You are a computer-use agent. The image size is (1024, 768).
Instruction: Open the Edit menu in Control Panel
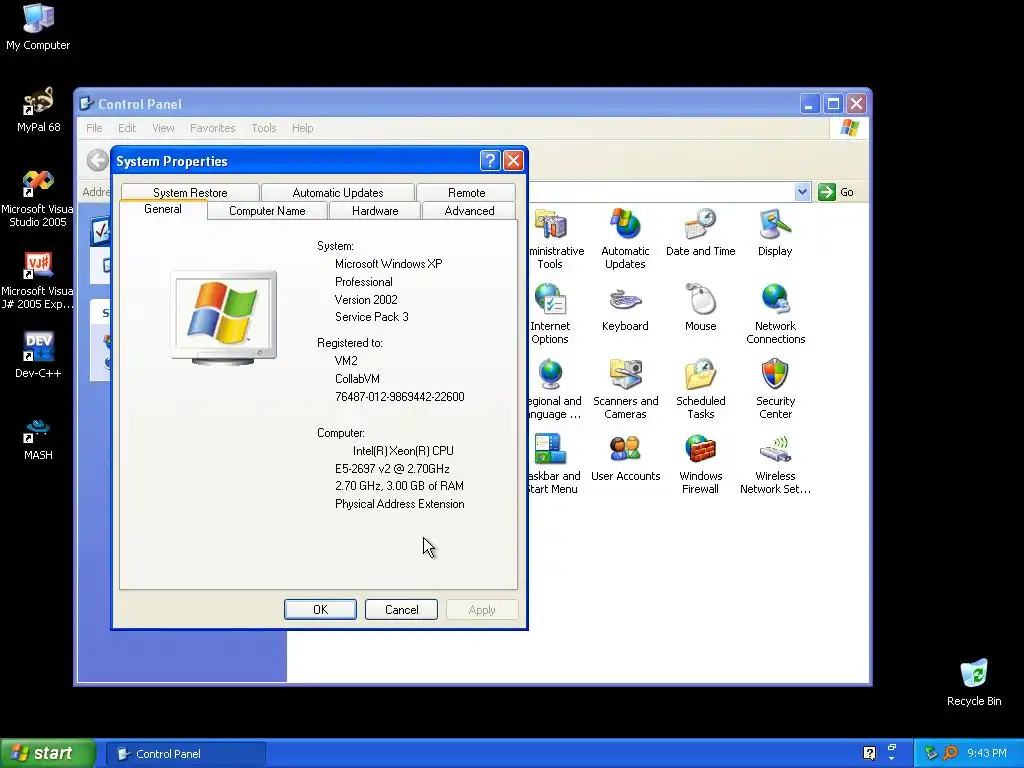[127, 128]
